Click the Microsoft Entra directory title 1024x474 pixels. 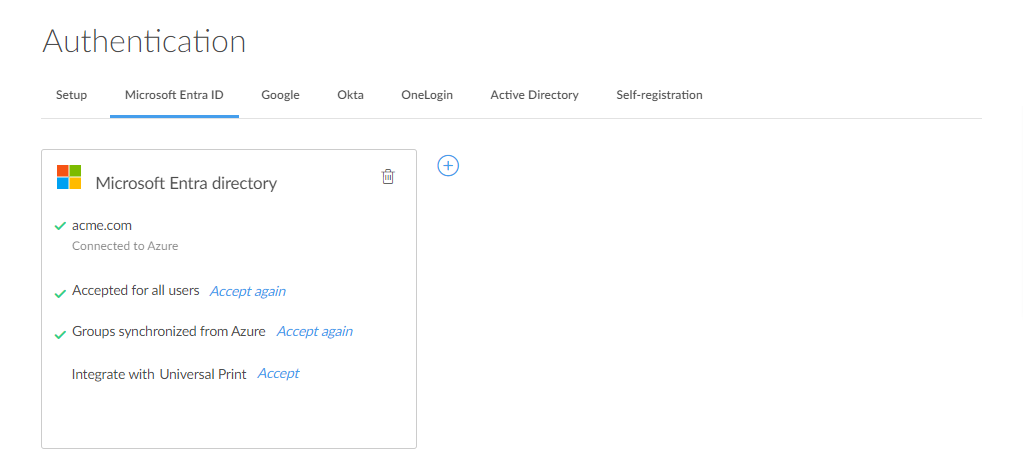click(186, 183)
